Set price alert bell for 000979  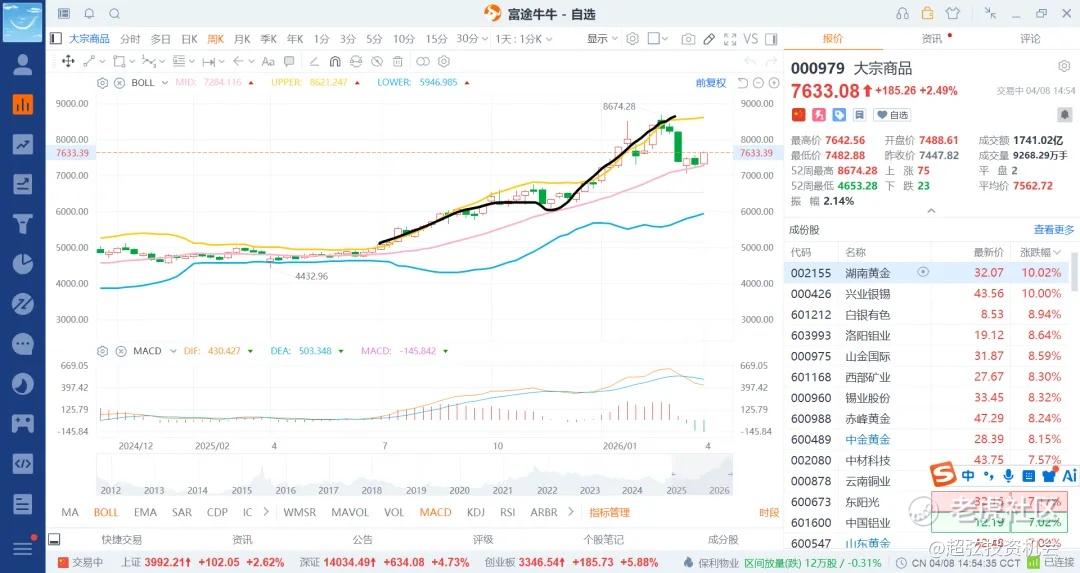(1064, 114)
